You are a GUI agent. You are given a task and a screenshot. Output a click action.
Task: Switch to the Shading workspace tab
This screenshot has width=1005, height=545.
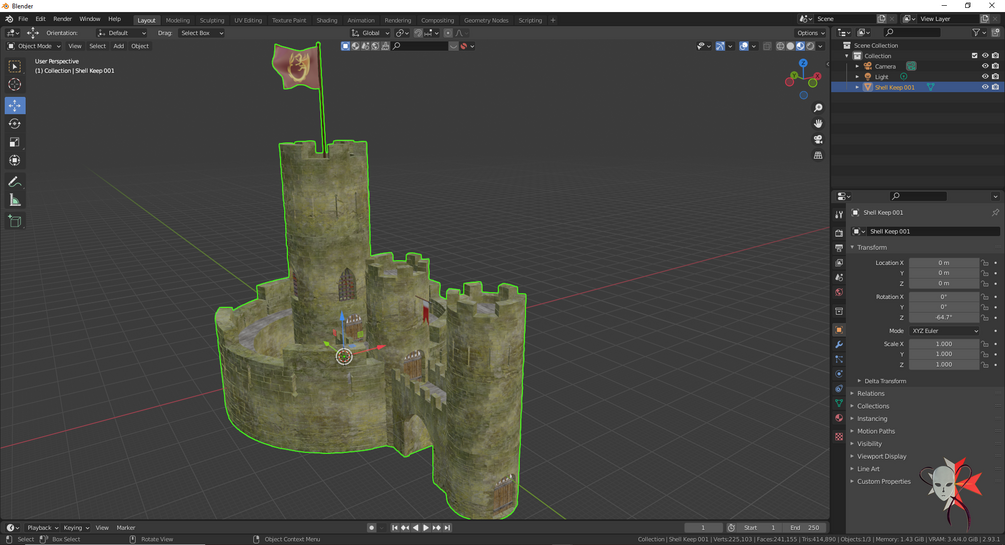pos(326,20)
